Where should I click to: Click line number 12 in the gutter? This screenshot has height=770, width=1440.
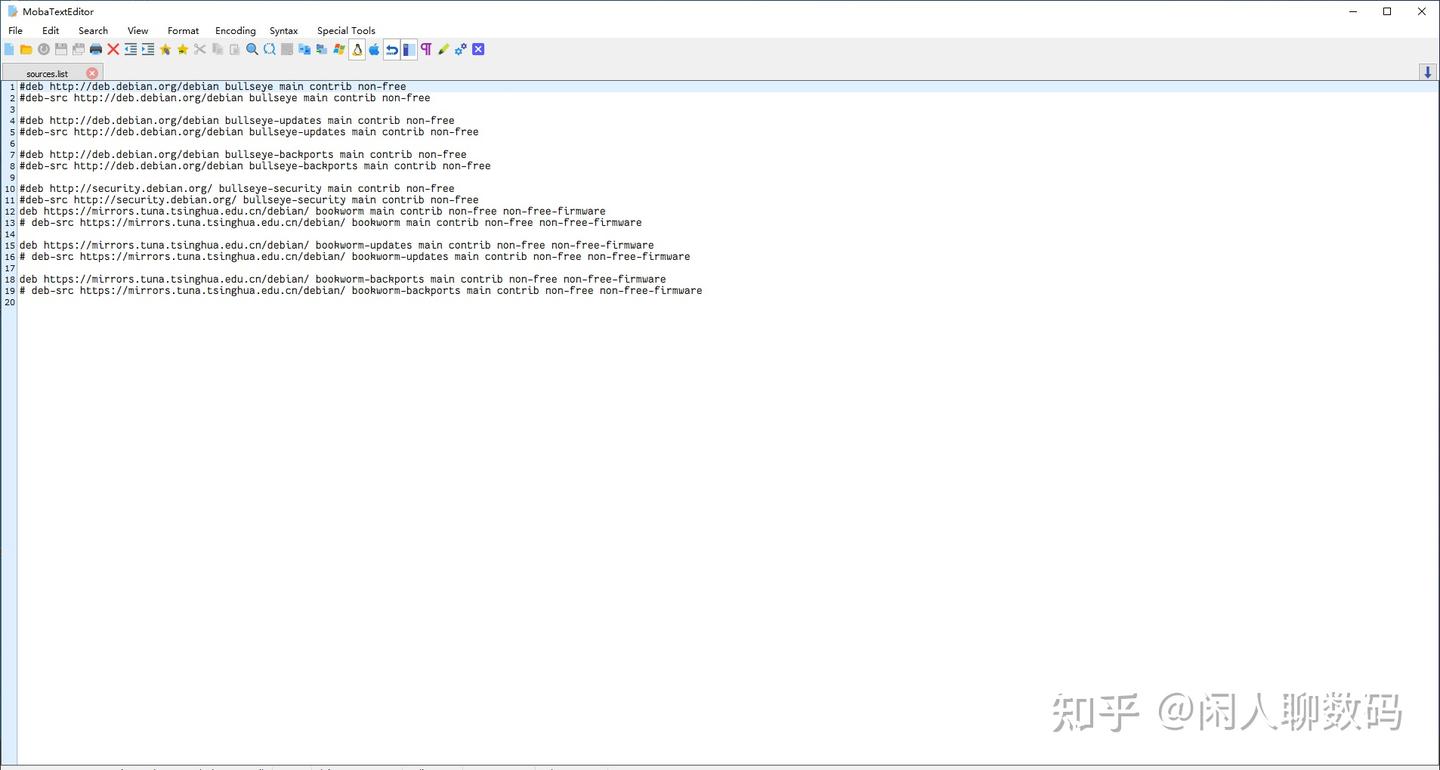pyautogui.click(x=10, y=212)
